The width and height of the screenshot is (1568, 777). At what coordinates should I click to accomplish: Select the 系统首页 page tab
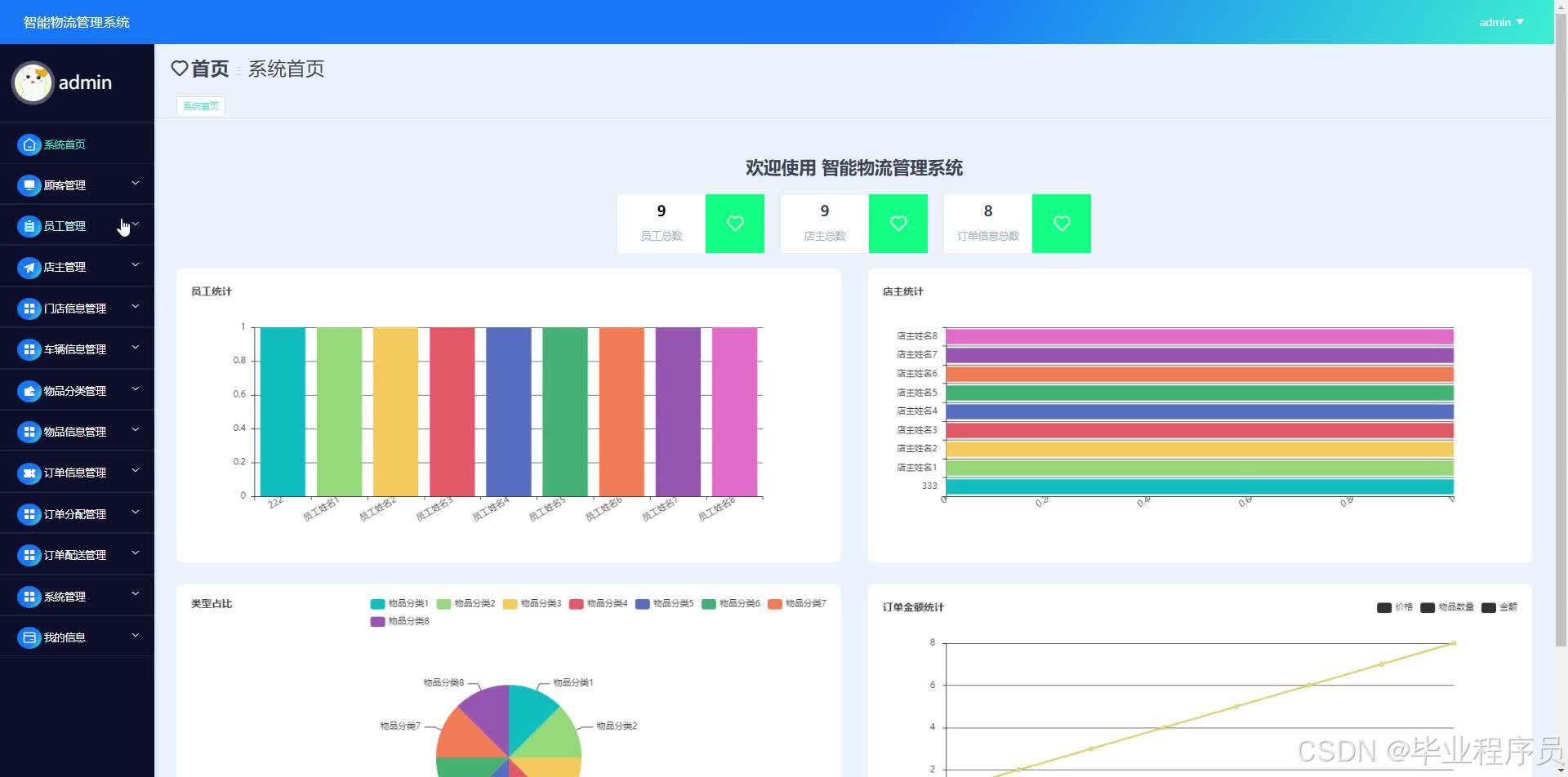coord(201,106)
